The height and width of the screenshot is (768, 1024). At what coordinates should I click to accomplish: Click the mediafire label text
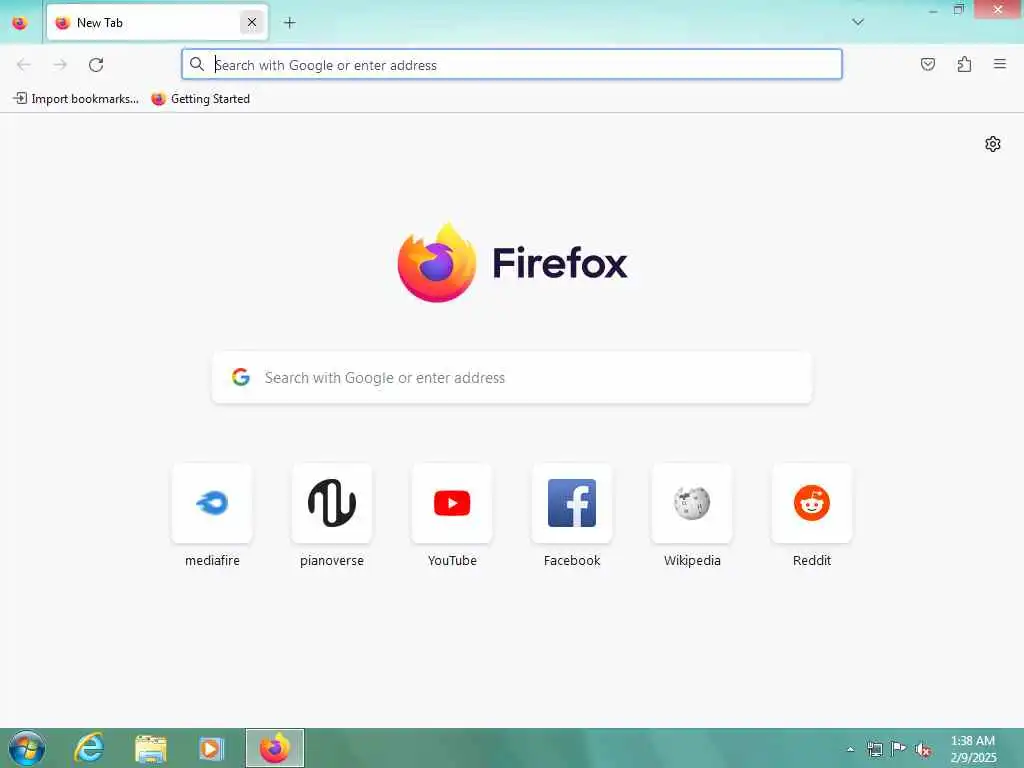[212, 560]
